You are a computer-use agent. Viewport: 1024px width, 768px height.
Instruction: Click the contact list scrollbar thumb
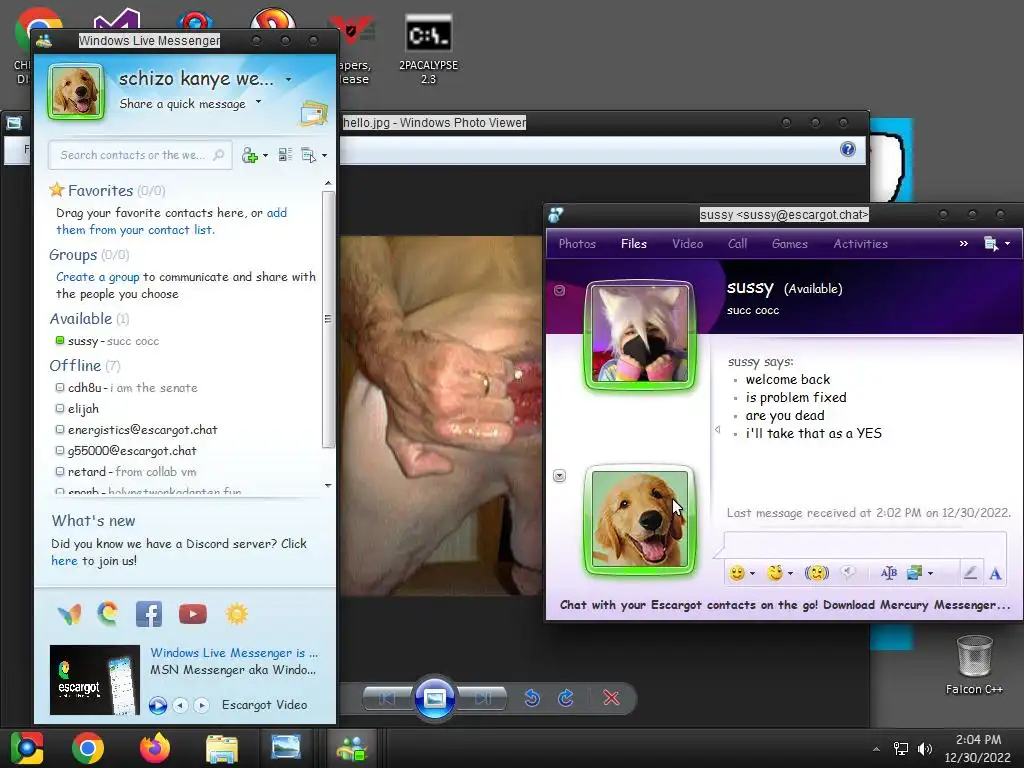coord(328,319)
